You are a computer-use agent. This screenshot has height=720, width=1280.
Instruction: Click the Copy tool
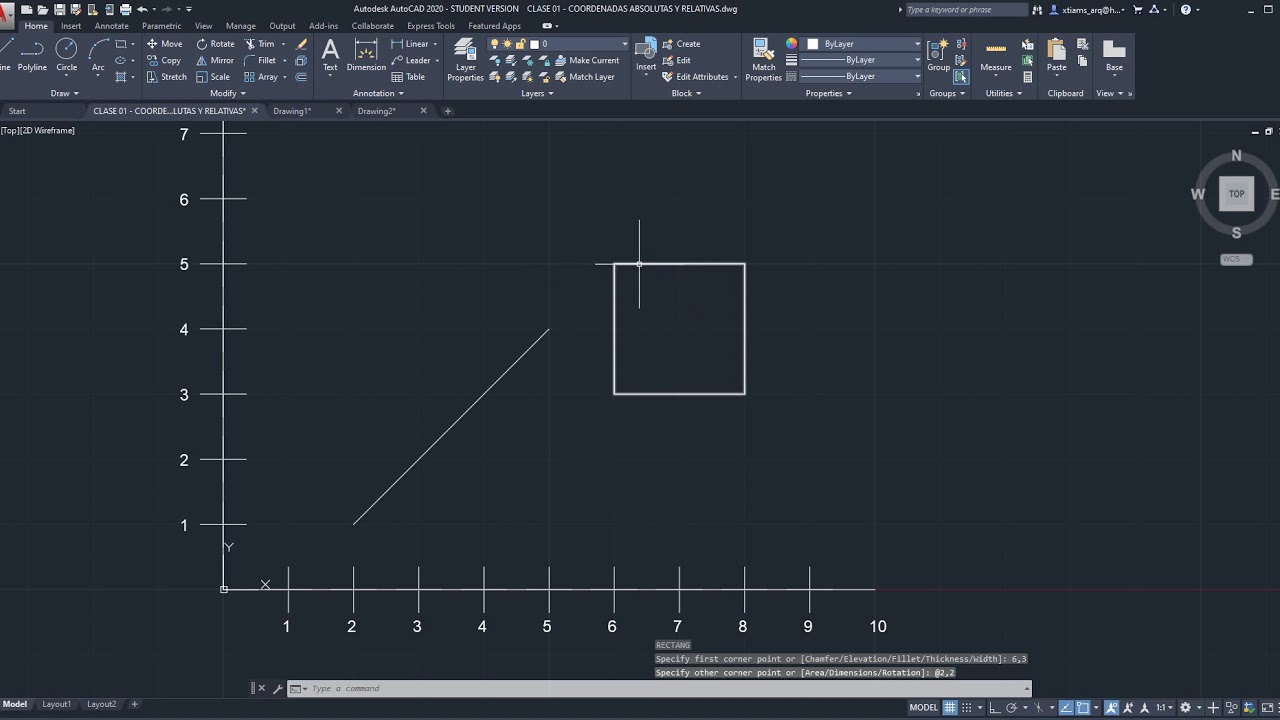coord(163,60)
